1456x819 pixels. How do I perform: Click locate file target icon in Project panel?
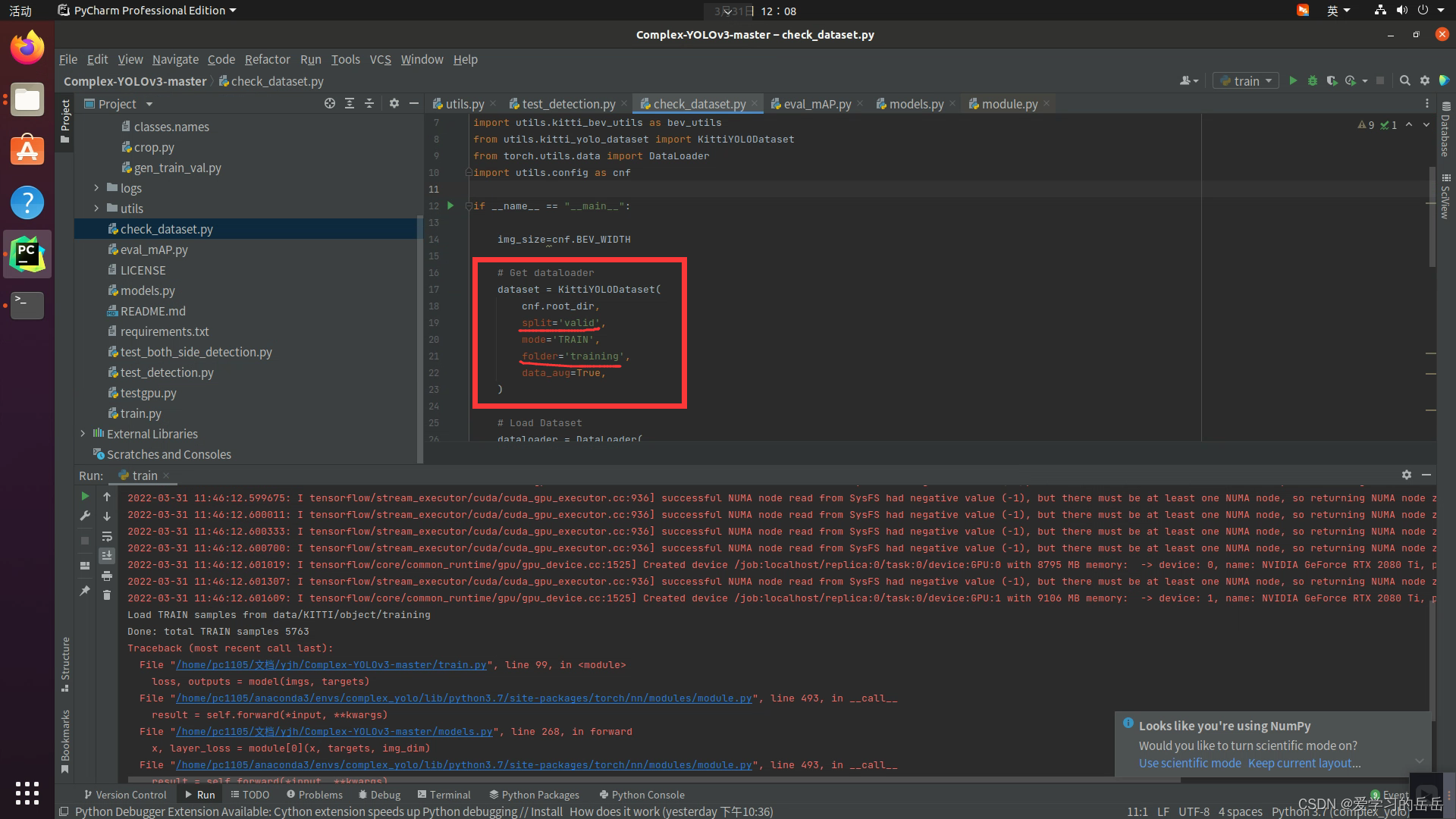tap(329, 103)
